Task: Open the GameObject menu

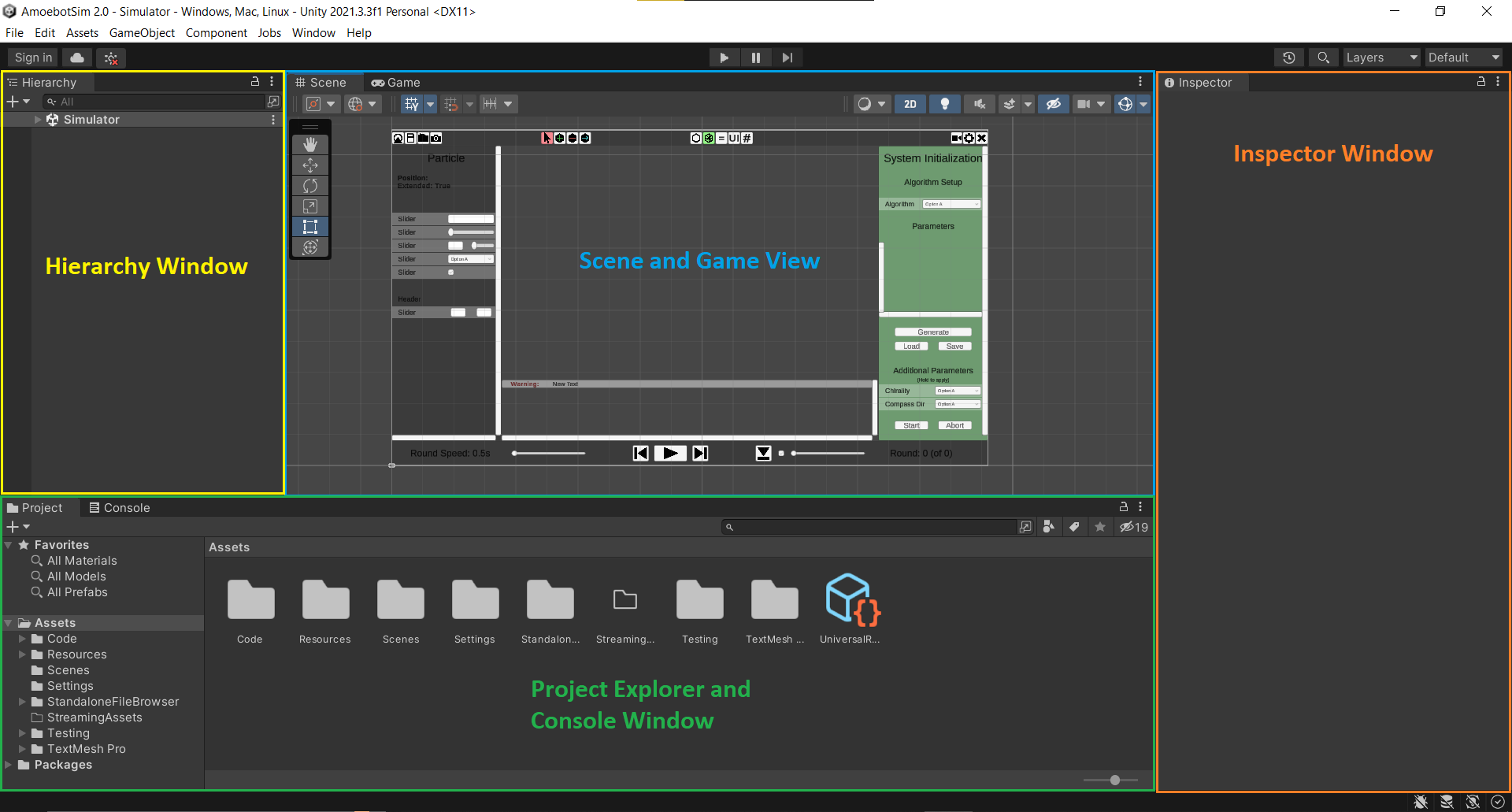Action: click(x=142, y=33)
